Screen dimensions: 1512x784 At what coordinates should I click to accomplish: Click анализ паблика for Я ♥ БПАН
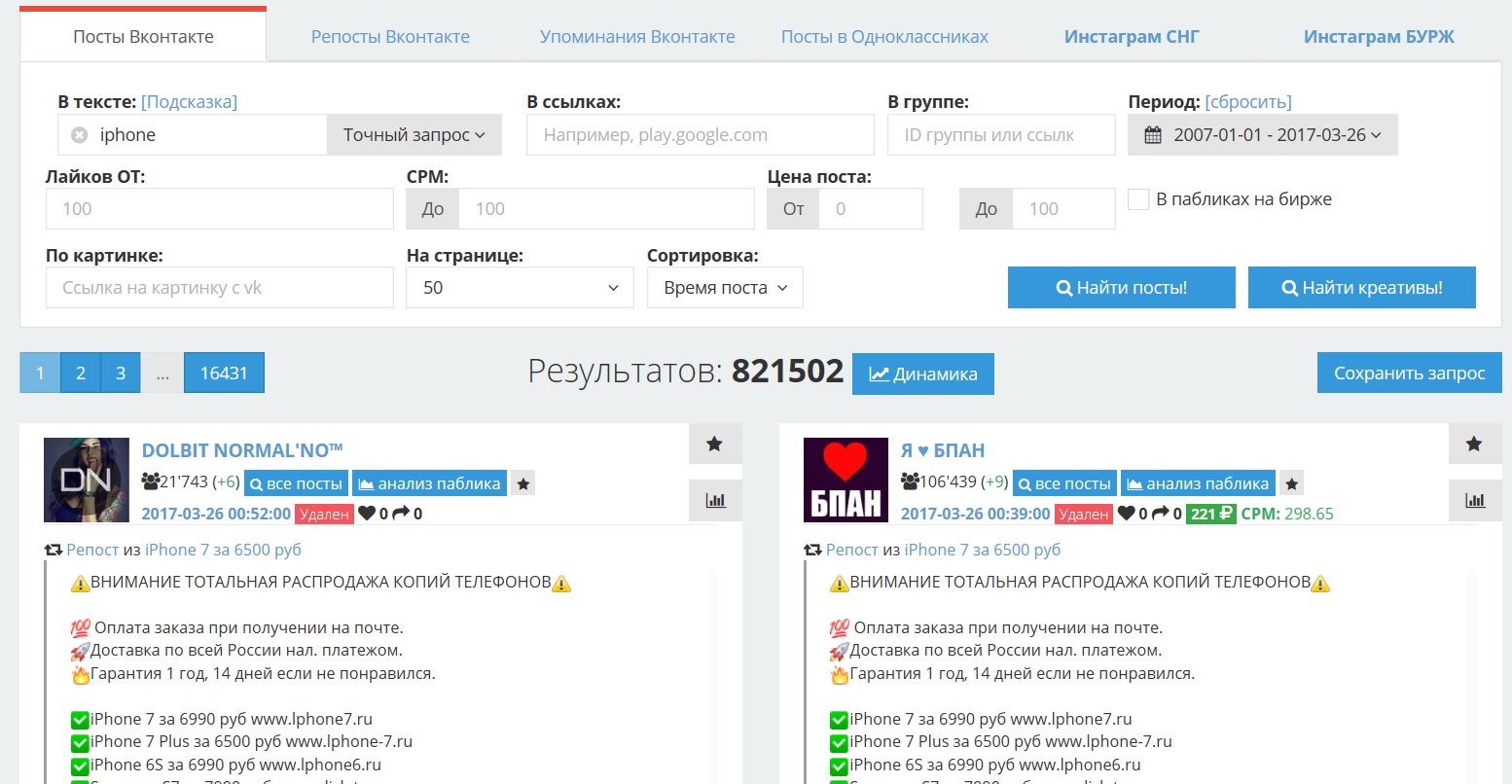click(x=1198, y=483)
